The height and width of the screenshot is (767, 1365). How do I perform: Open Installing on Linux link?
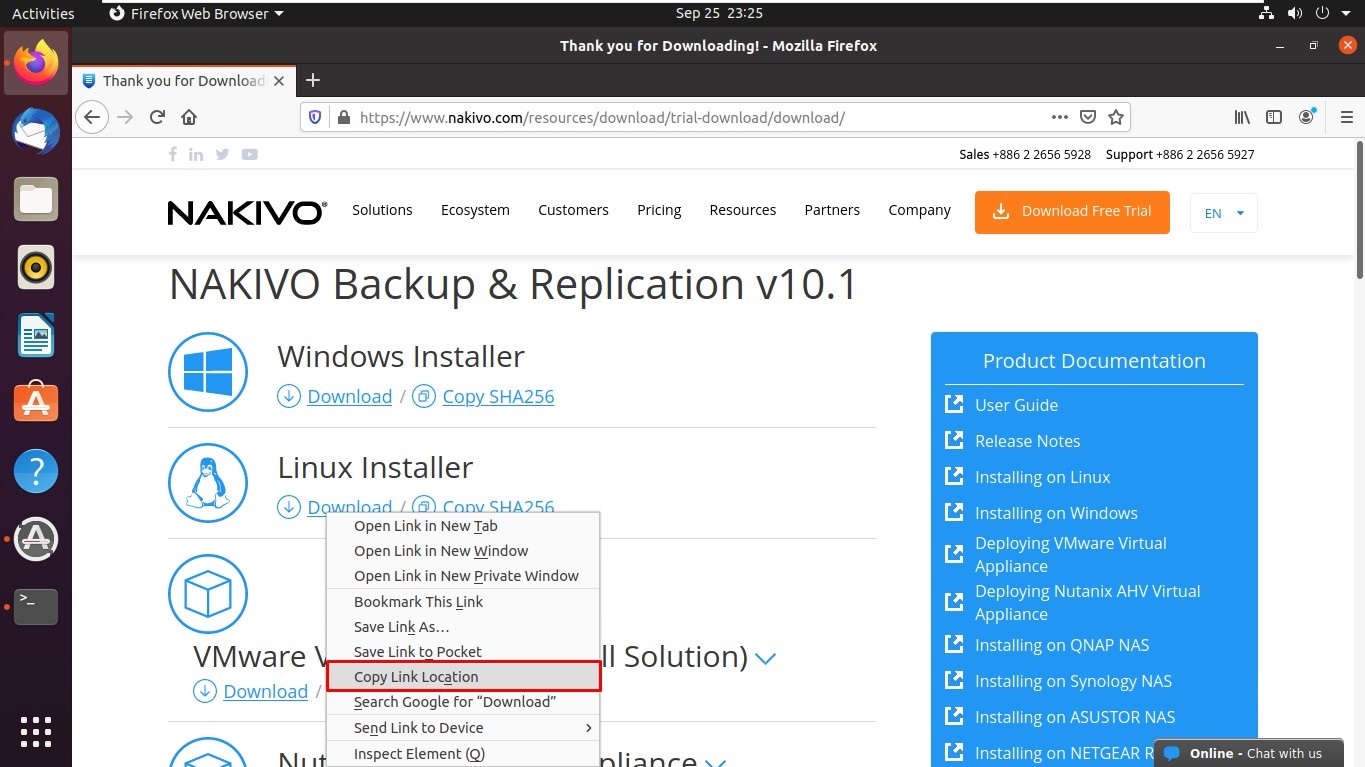point(1042,477)
